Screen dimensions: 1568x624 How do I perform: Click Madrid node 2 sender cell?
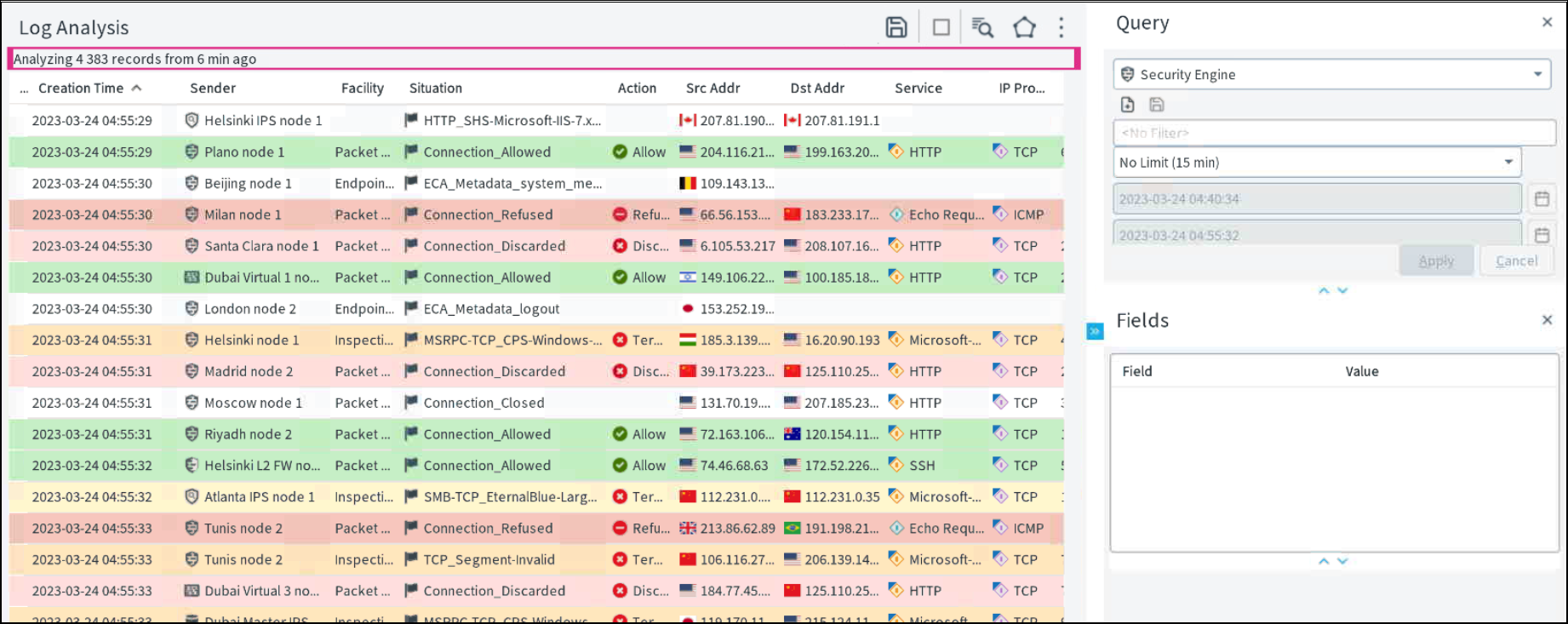pyautogui.click(x=249, y=371)
